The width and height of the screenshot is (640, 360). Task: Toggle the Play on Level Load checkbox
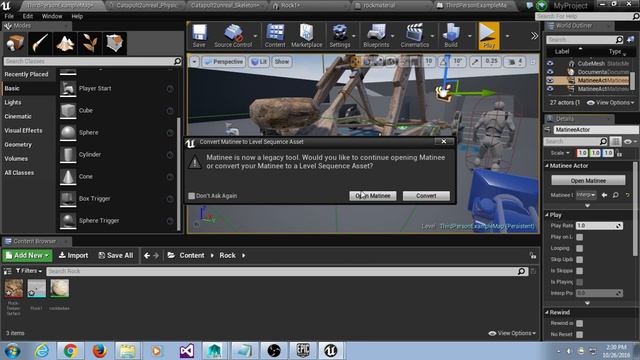coord(580,237)
